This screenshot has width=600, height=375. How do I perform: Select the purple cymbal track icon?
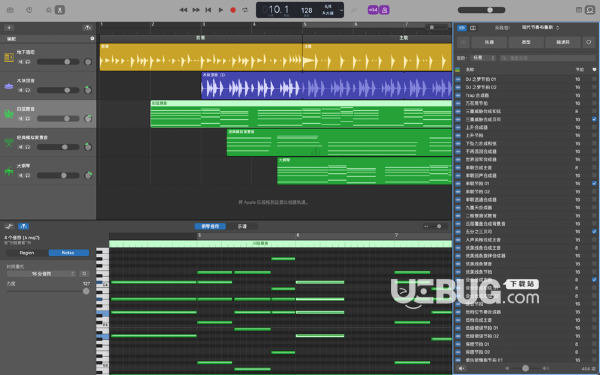pos(9,86)
